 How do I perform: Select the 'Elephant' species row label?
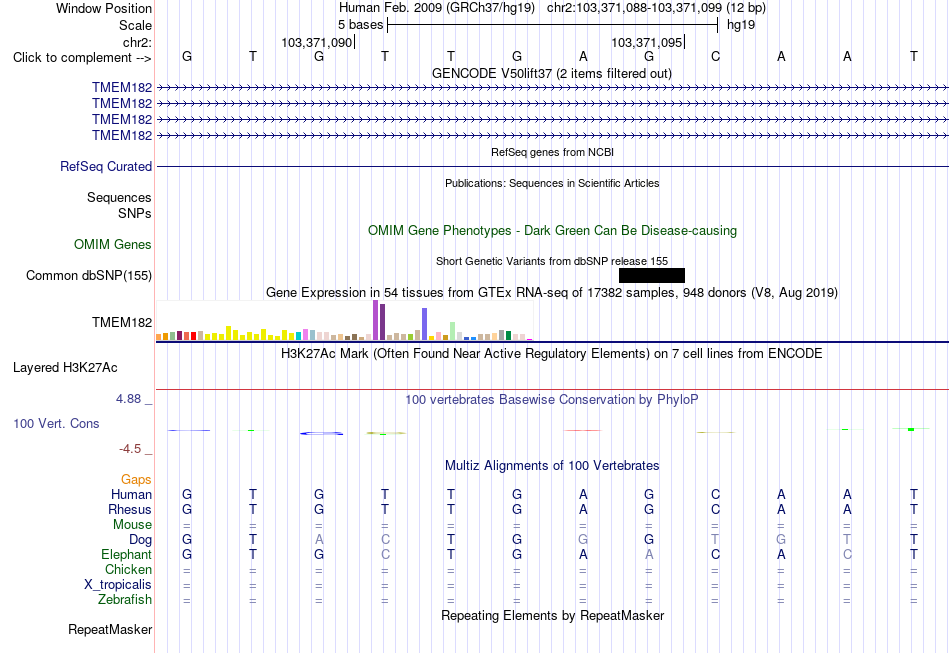[126, 554]
